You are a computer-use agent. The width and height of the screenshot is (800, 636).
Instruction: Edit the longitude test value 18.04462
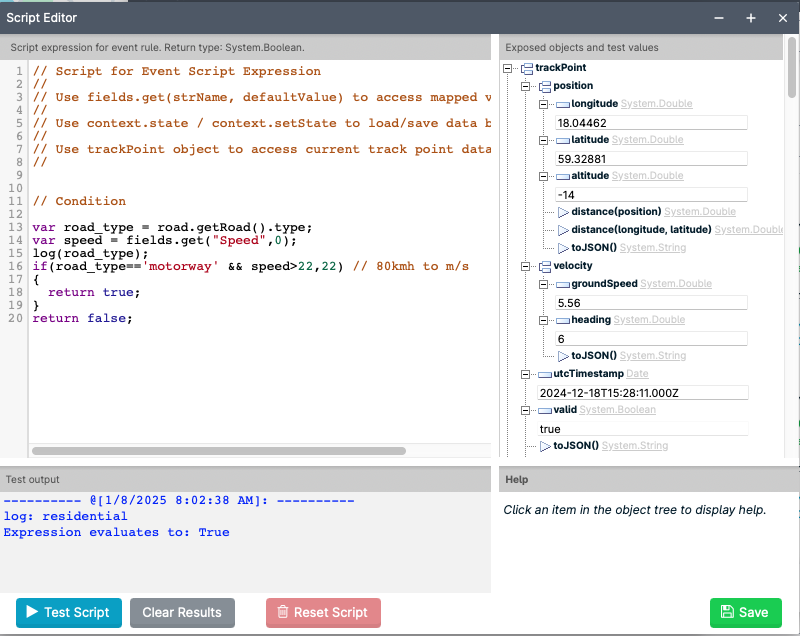click(x=651, y=123)
